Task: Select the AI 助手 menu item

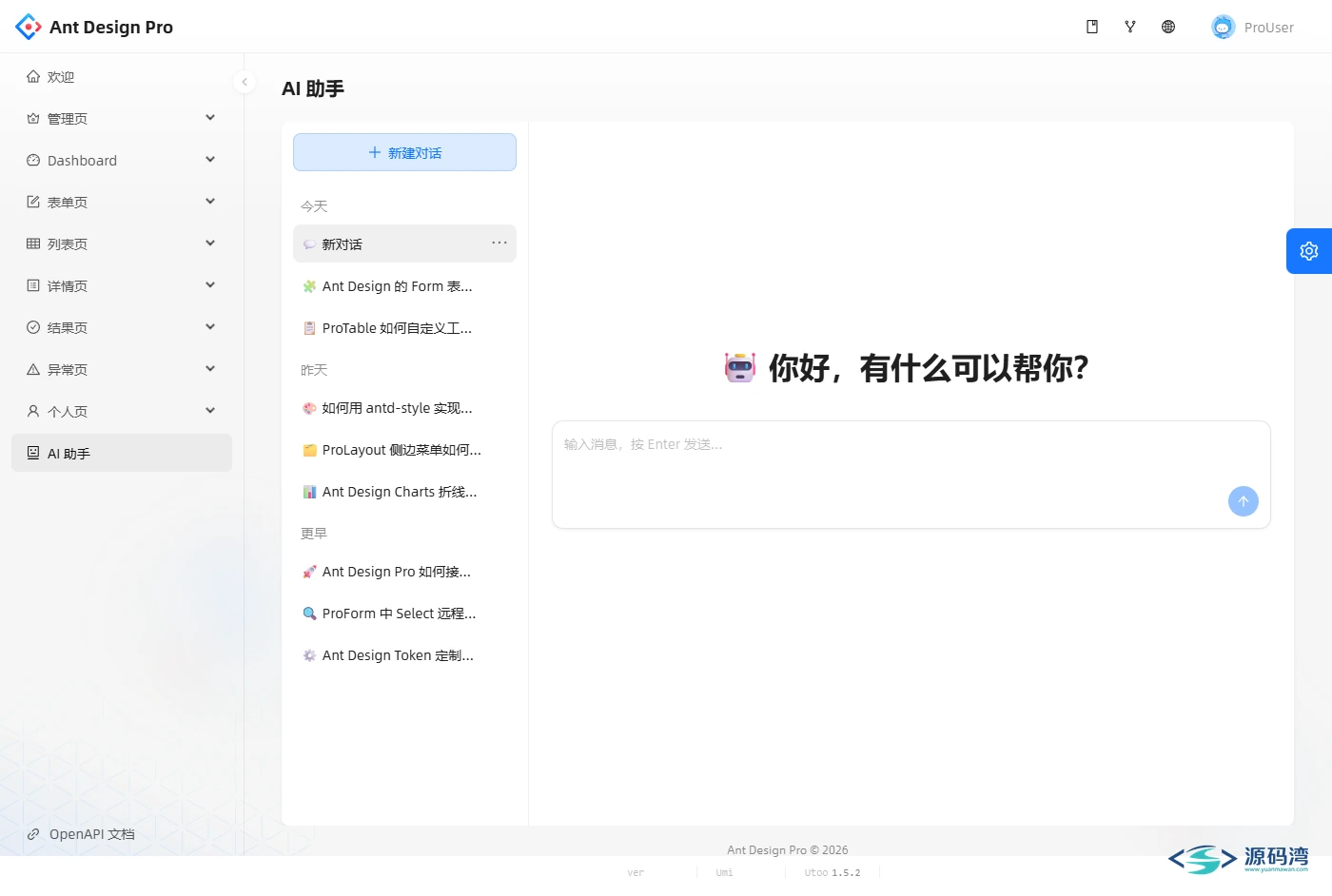Action: point(122,453)
